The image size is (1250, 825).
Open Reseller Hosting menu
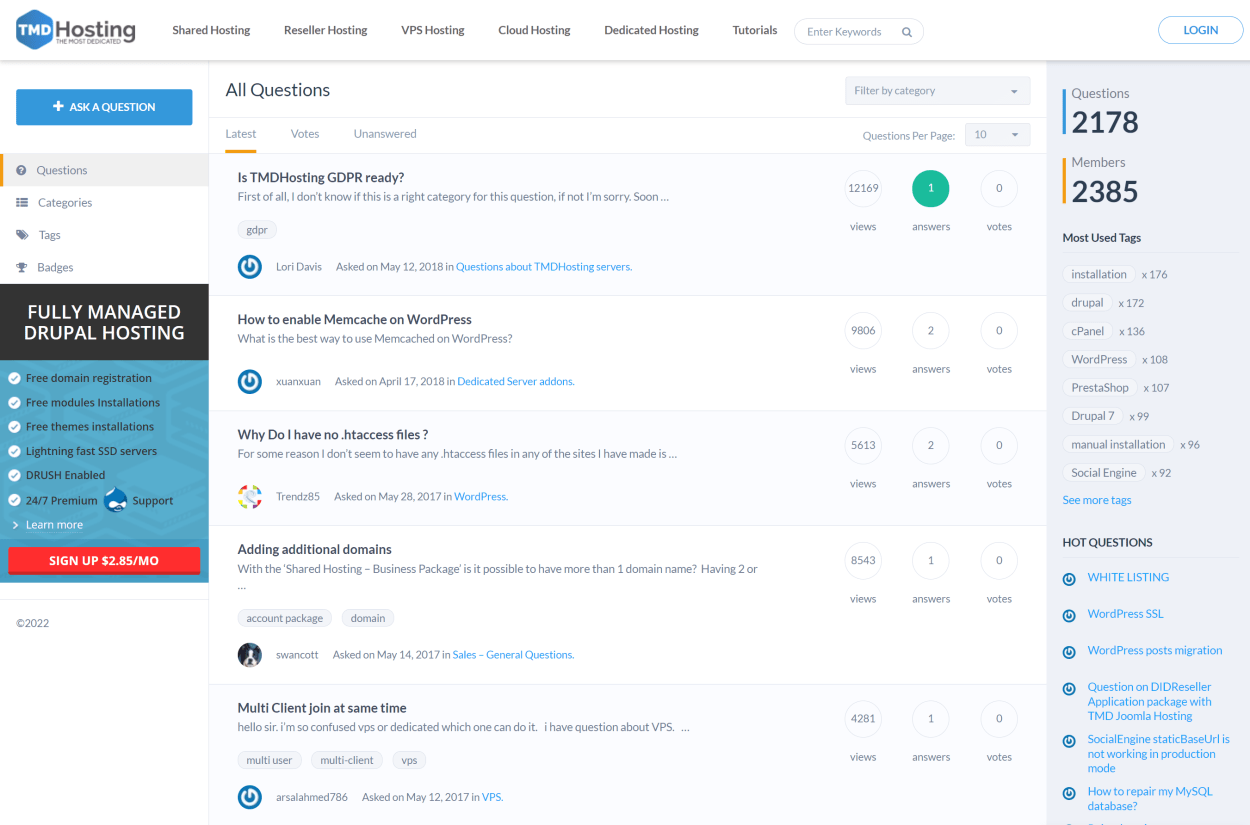326,30
